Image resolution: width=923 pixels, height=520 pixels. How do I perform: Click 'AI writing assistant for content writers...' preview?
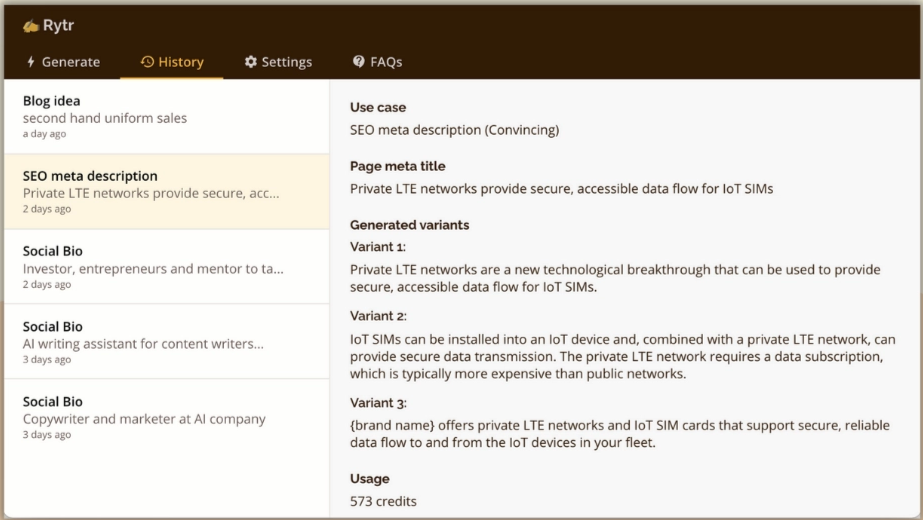coord(143,343)
